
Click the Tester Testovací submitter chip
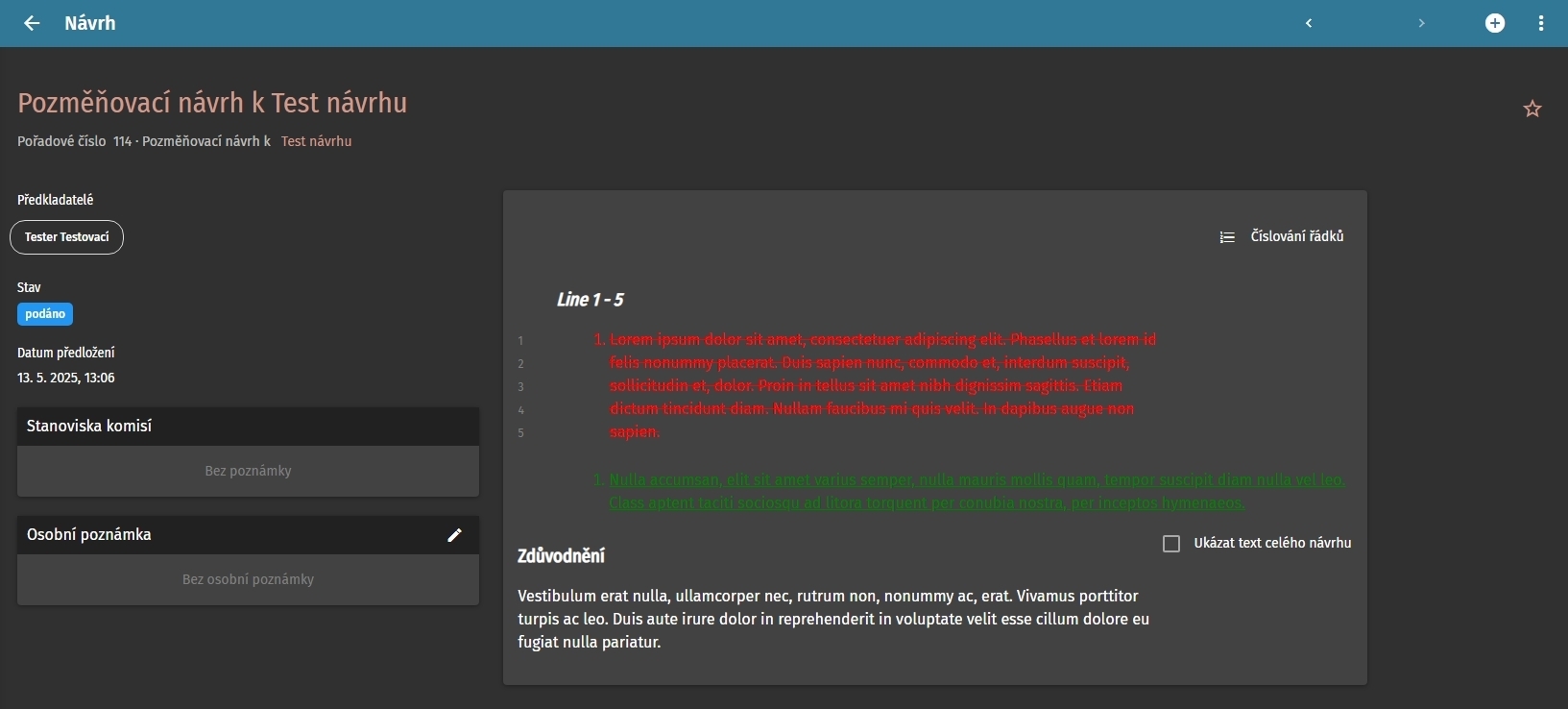pyautogui.click(x=66, y=237)
